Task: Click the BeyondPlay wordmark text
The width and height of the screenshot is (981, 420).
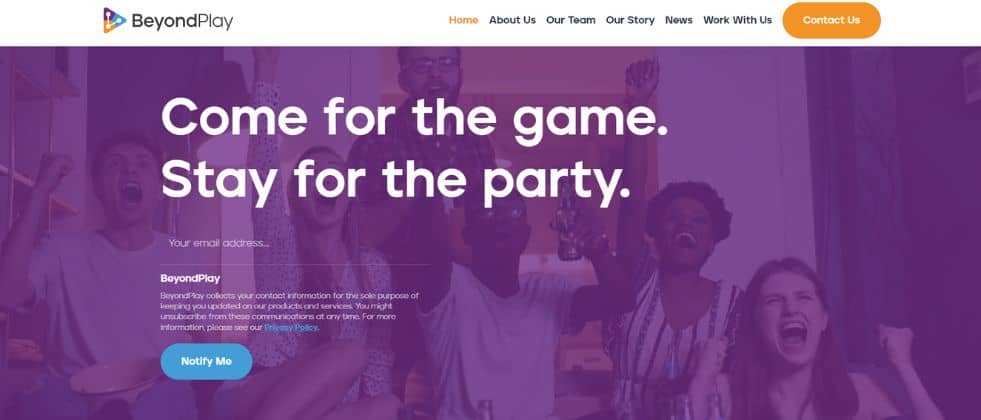Action: [182, 21]
